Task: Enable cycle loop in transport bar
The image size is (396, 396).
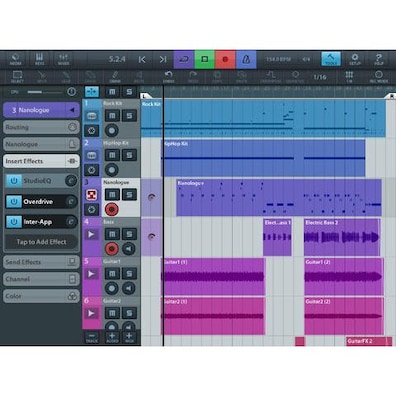Action: pos(184,59)
